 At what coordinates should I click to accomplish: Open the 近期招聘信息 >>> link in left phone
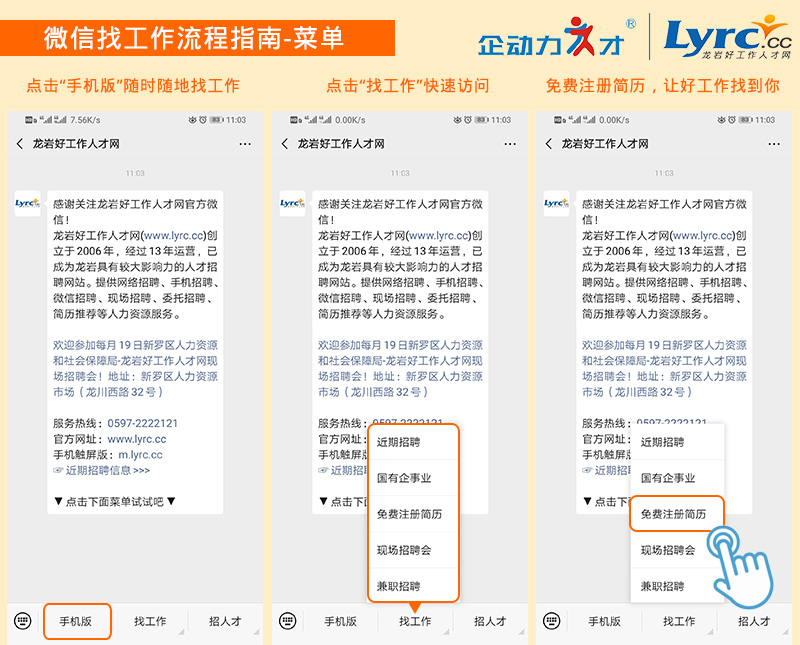[107, 470]
